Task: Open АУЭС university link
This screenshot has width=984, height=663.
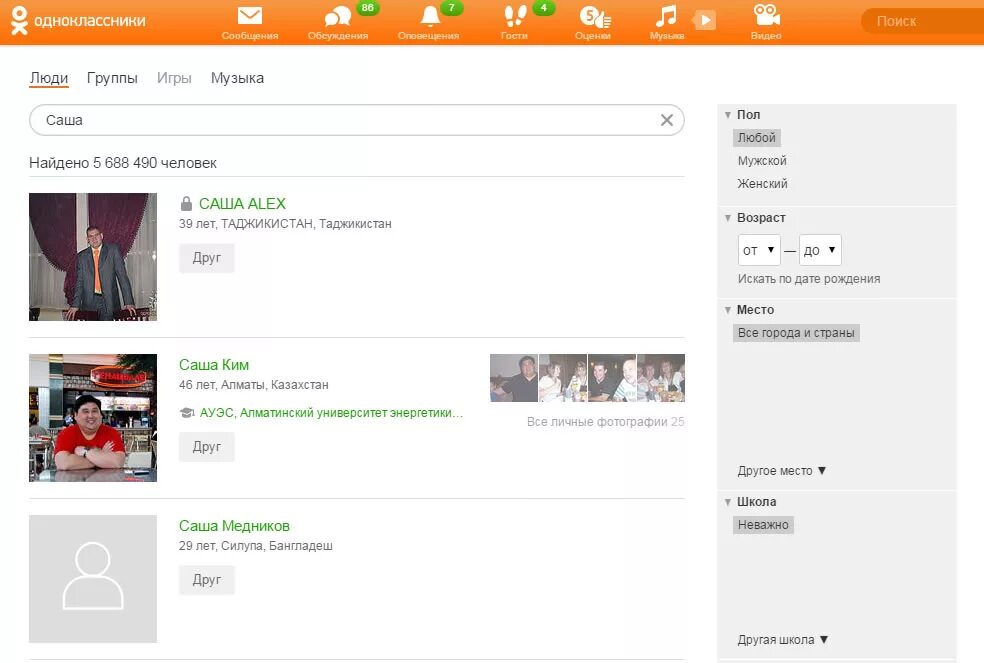Action: [x=331, y=412]
